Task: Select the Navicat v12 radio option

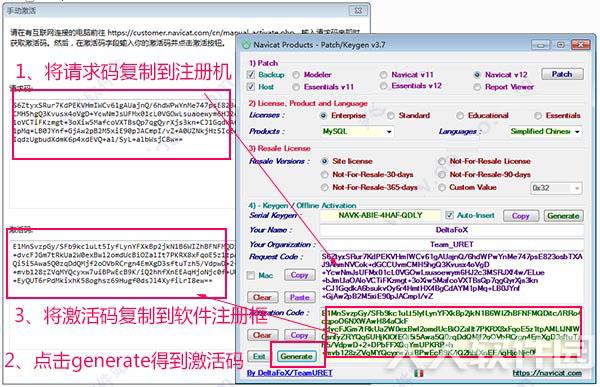Action: tap(477, 75)
